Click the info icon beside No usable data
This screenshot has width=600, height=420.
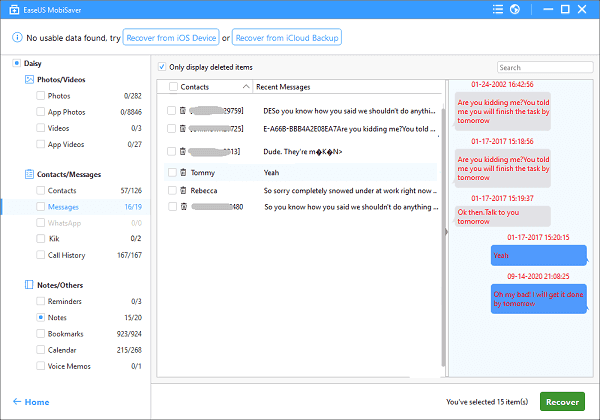[17, 37]
